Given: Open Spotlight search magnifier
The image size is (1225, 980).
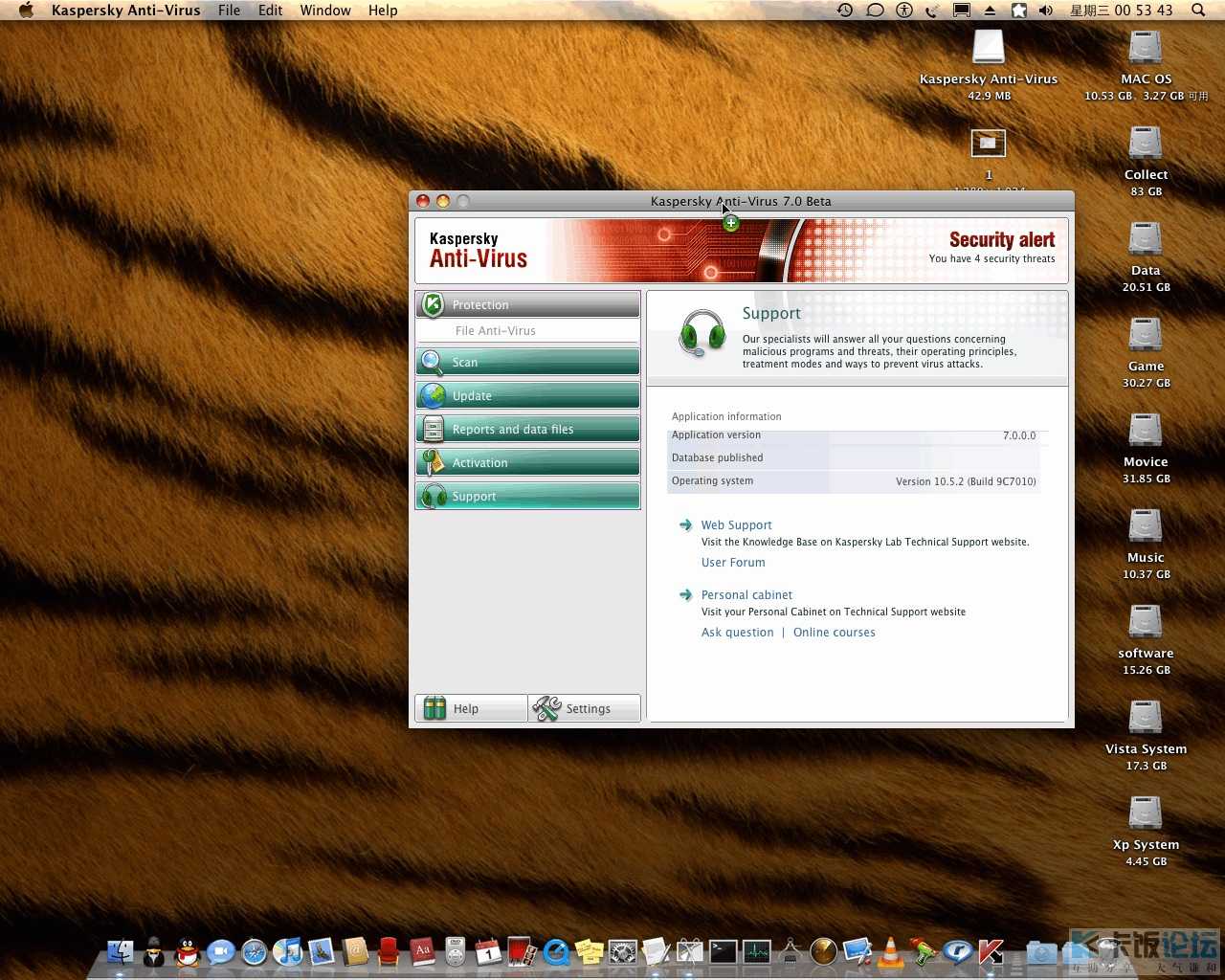Looking at the screenshot, I should coord(1198,11).
